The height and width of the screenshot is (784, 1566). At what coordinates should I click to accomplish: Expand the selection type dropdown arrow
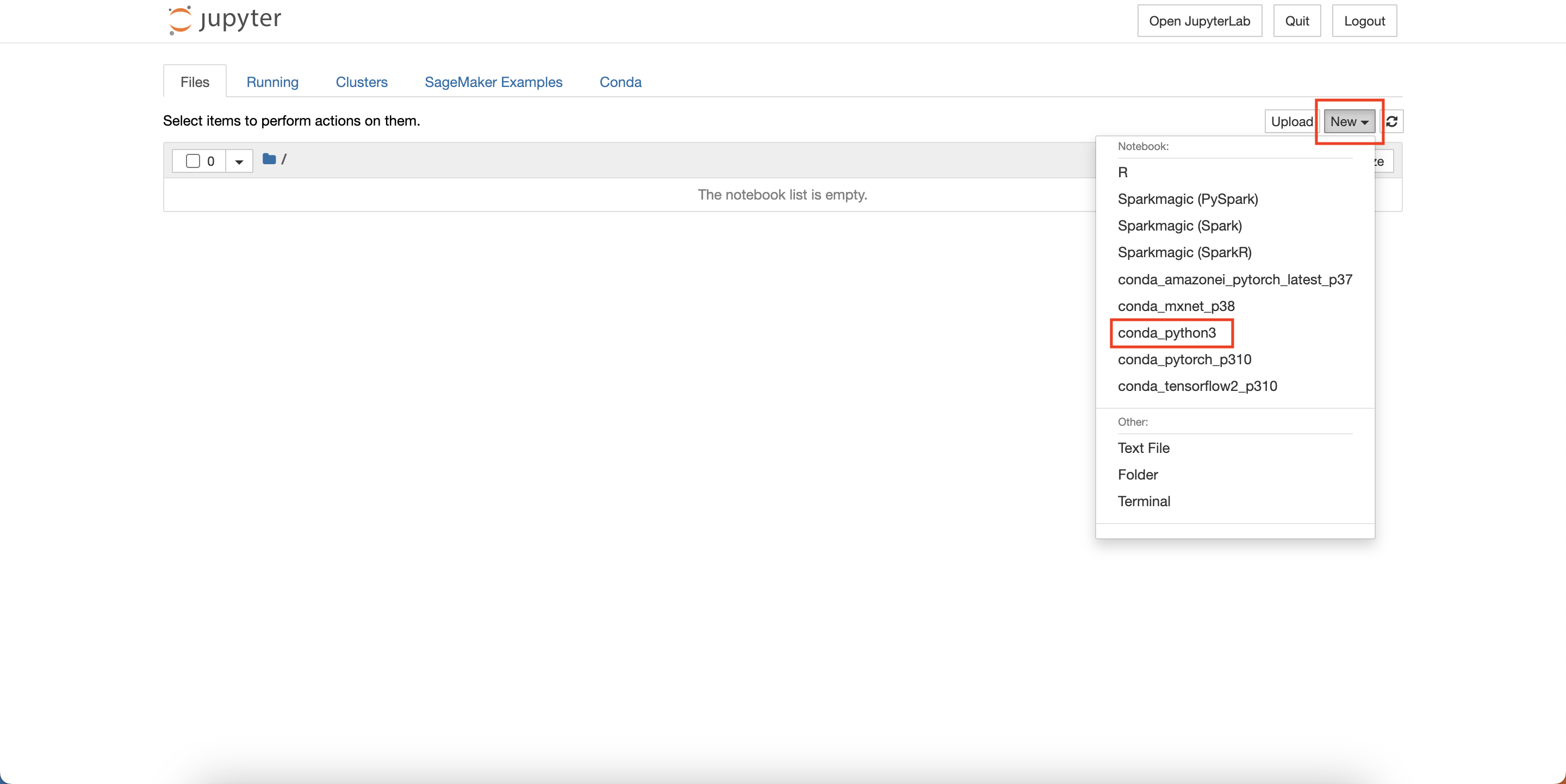coord(239,161)
